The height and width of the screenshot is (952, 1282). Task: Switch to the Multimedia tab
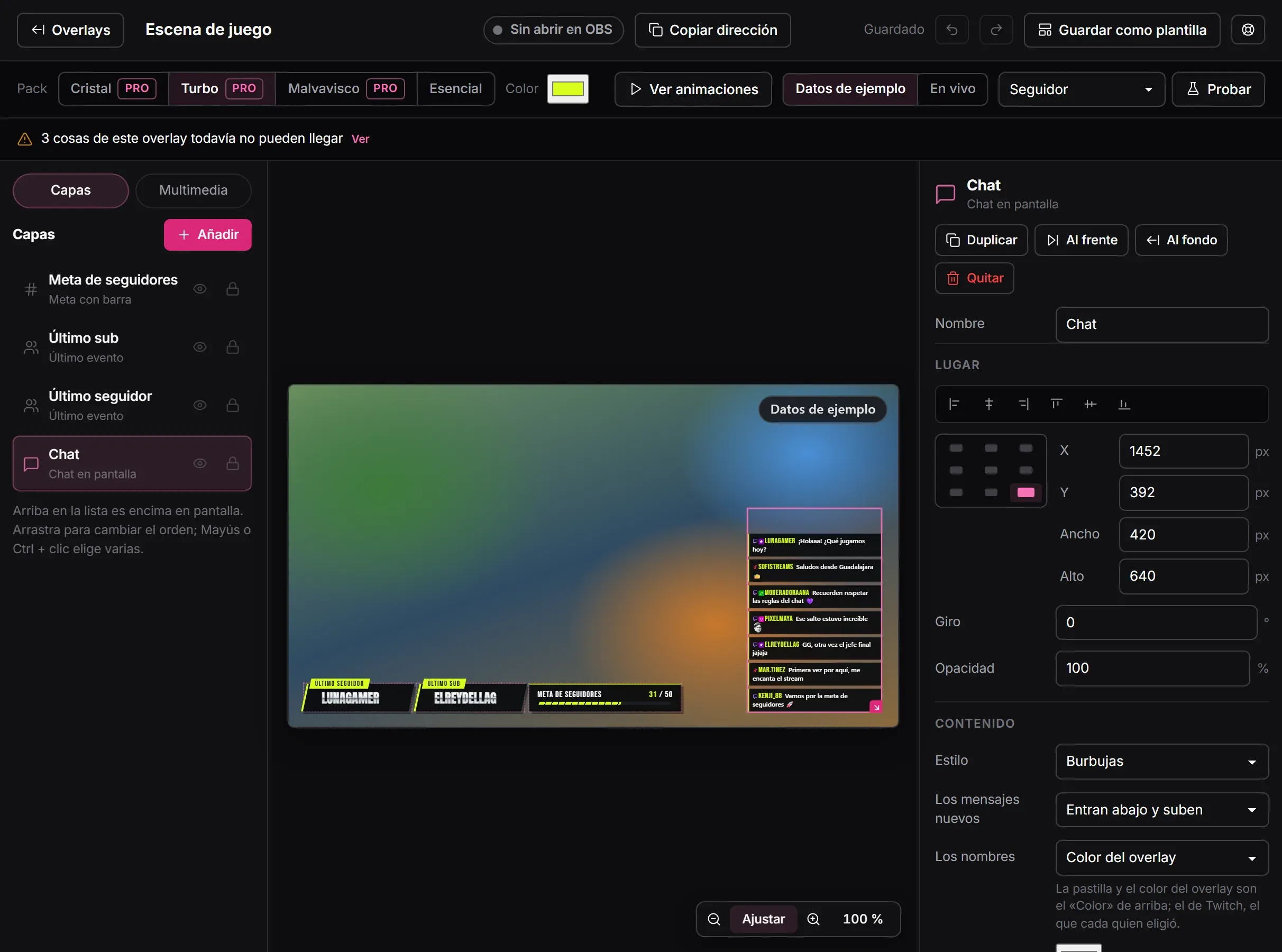pyautogui.click(x=194, y=191)
